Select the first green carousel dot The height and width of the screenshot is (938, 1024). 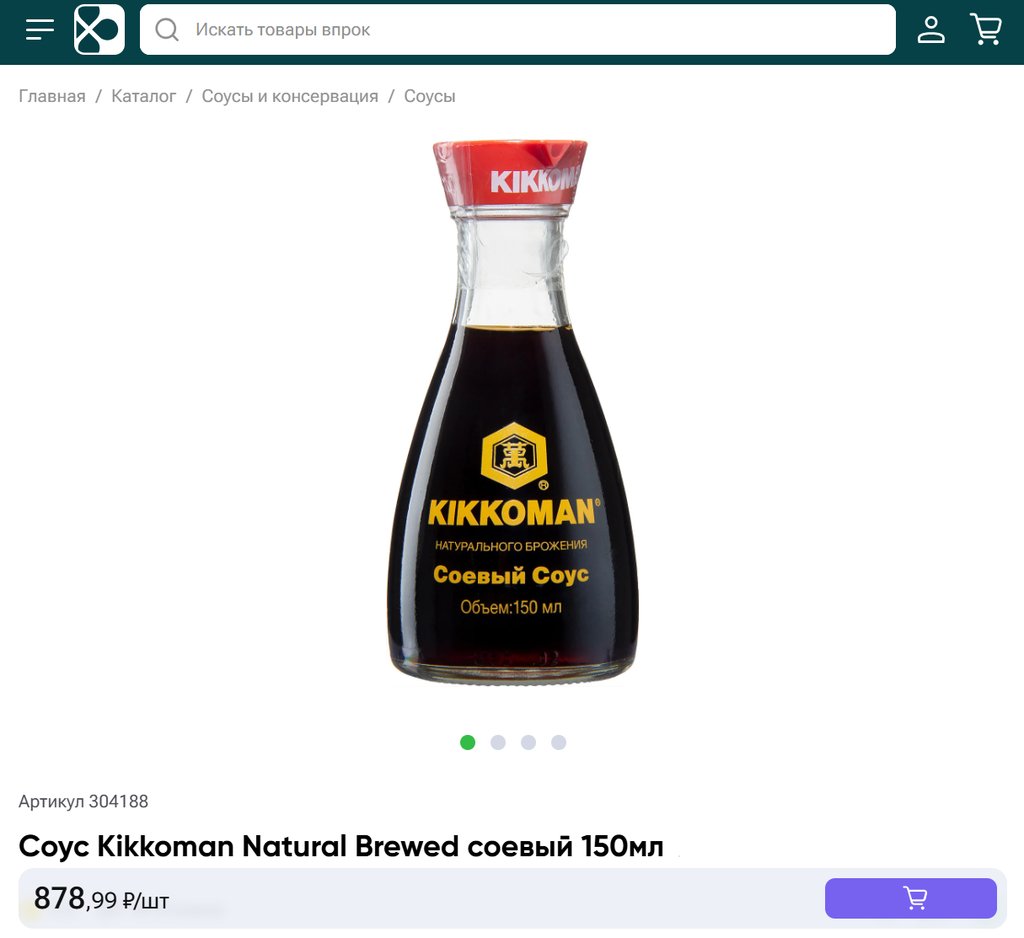click(x=468, y=743)
